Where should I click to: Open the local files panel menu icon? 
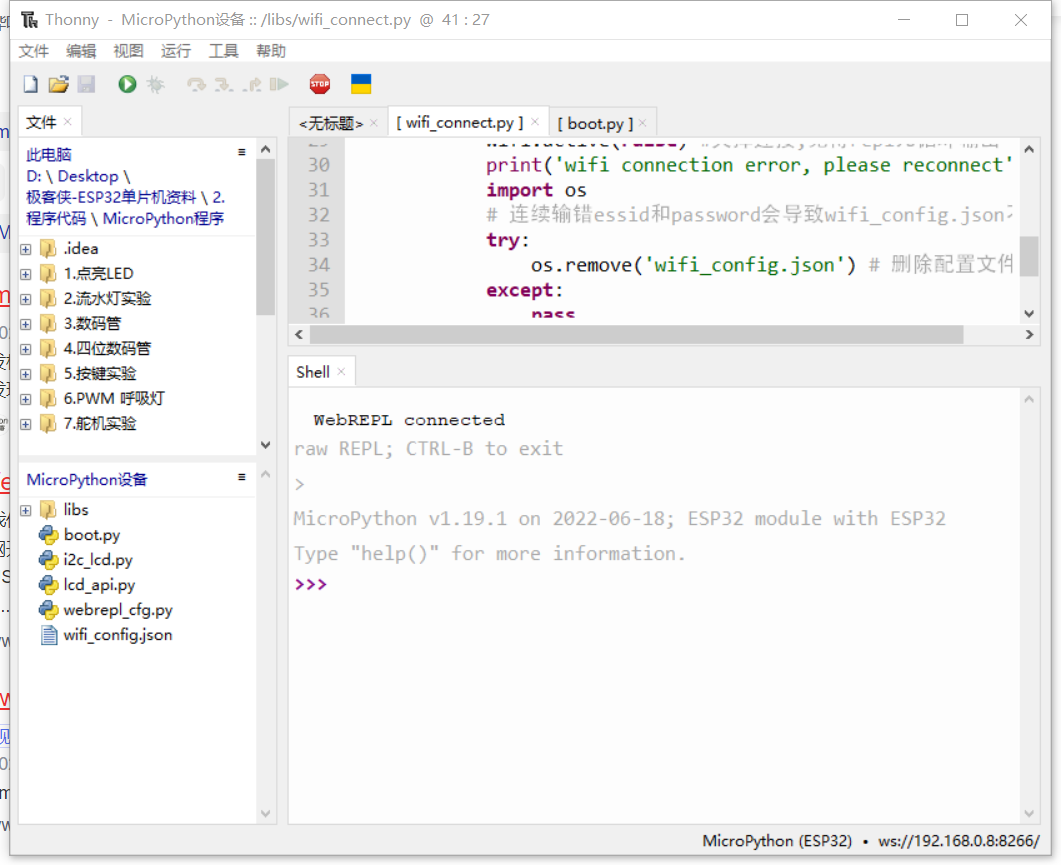tap(241, 152)
